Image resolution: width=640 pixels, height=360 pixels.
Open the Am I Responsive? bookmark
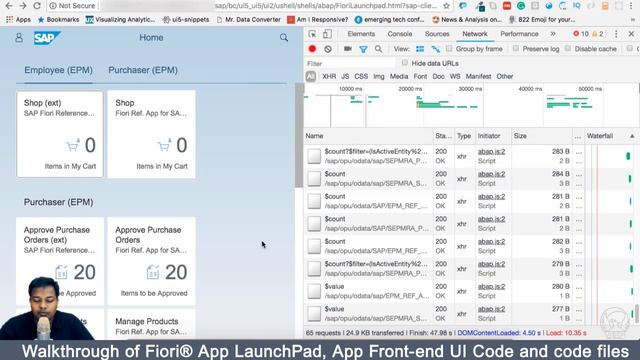(x=318, y=19)
